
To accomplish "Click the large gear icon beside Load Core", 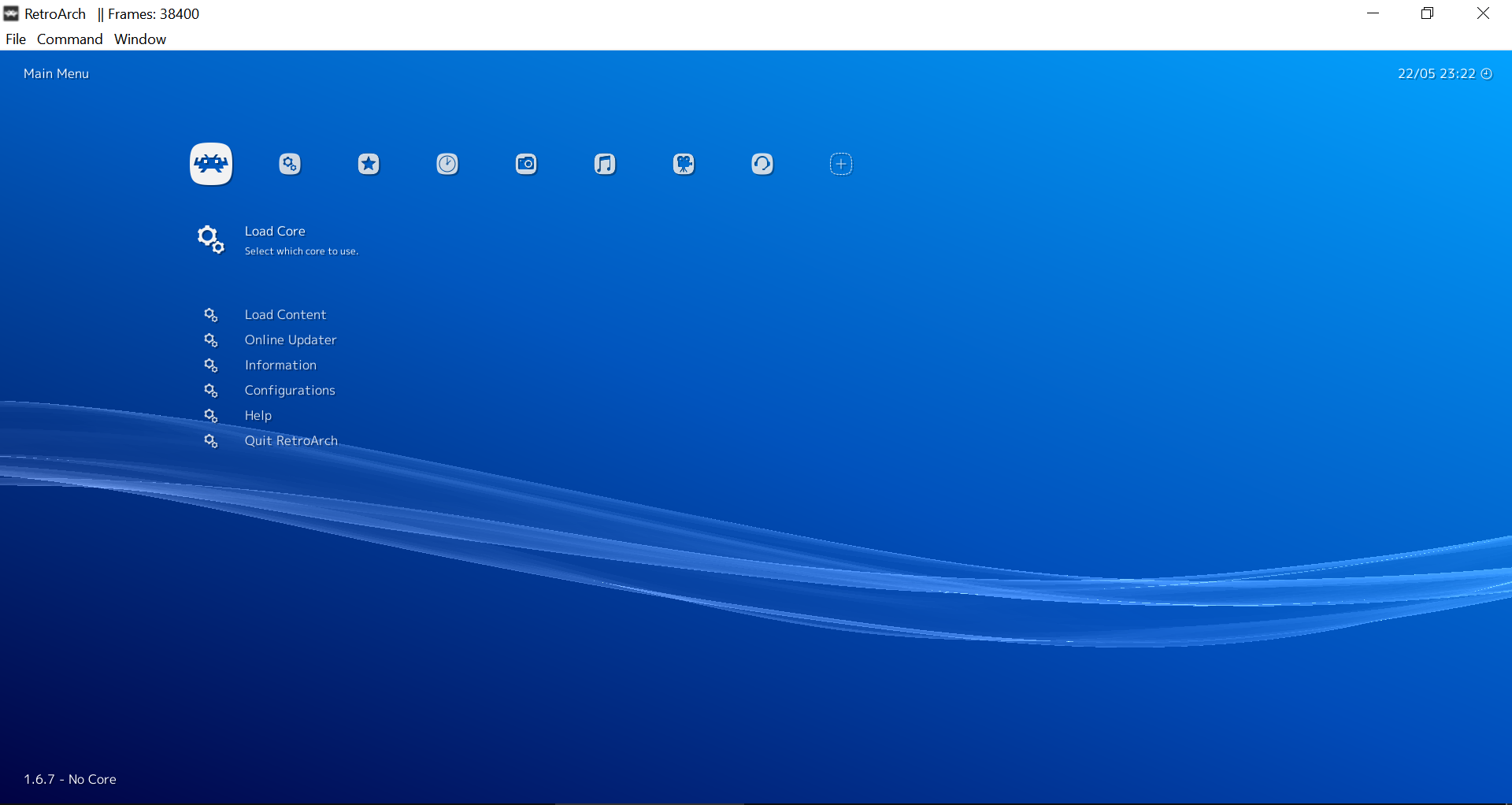I will 211,239.
